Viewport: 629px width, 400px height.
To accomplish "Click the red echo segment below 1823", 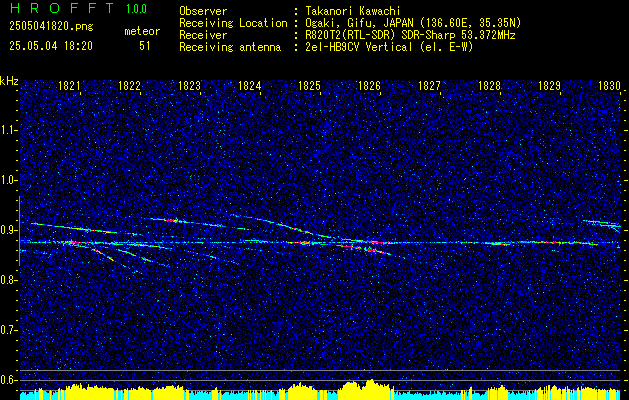I will [x=172, y=220].
